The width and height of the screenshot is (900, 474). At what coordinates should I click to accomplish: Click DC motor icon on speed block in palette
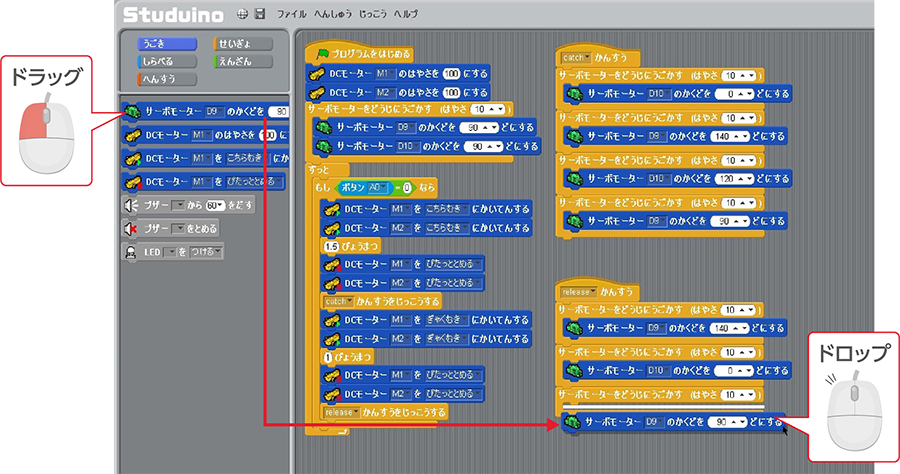click(x=132, y=134)
